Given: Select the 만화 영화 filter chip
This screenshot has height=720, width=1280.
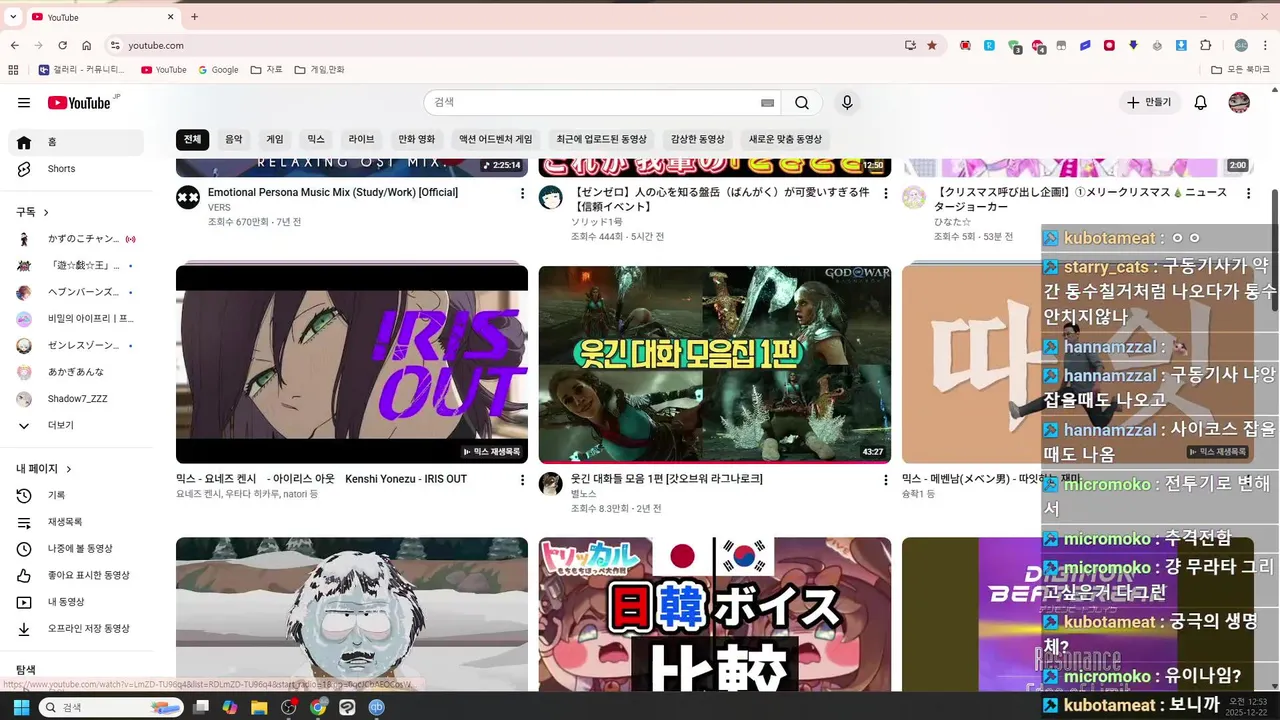Looking at the screenshot, I should pos(416,139).
